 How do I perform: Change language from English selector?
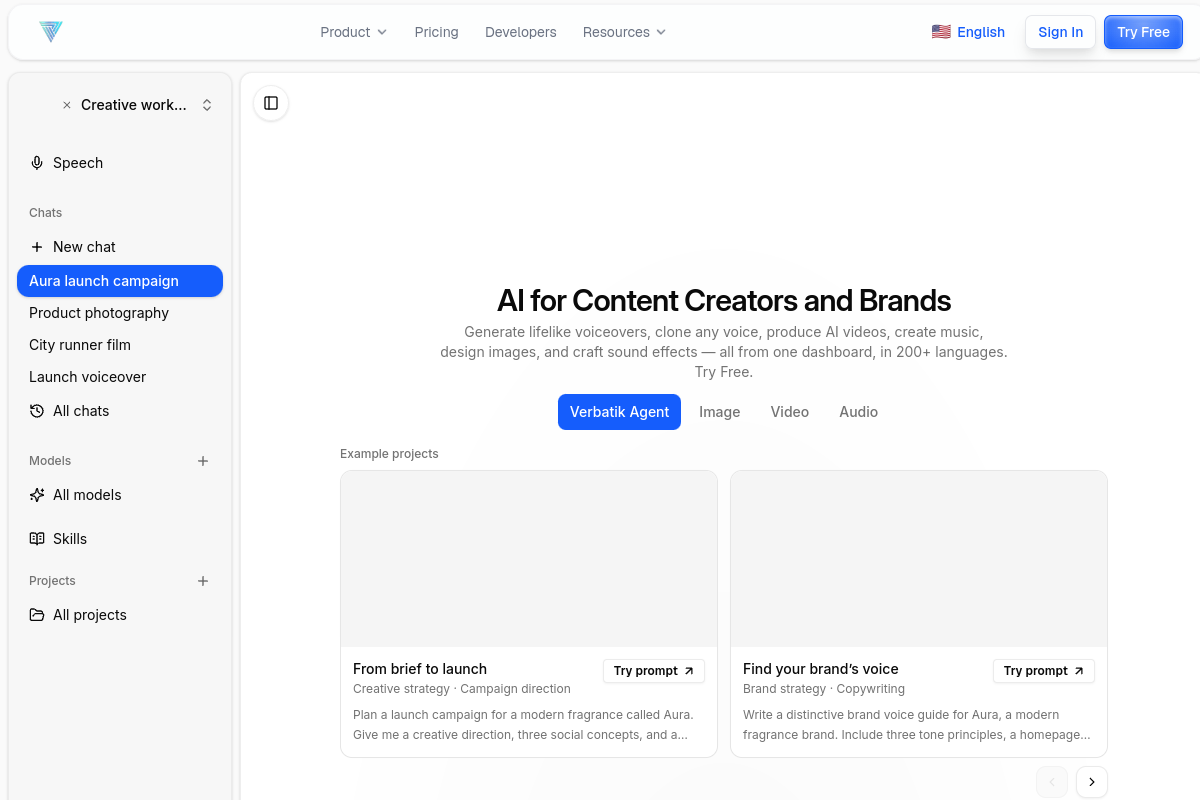[x=968, y=32]
